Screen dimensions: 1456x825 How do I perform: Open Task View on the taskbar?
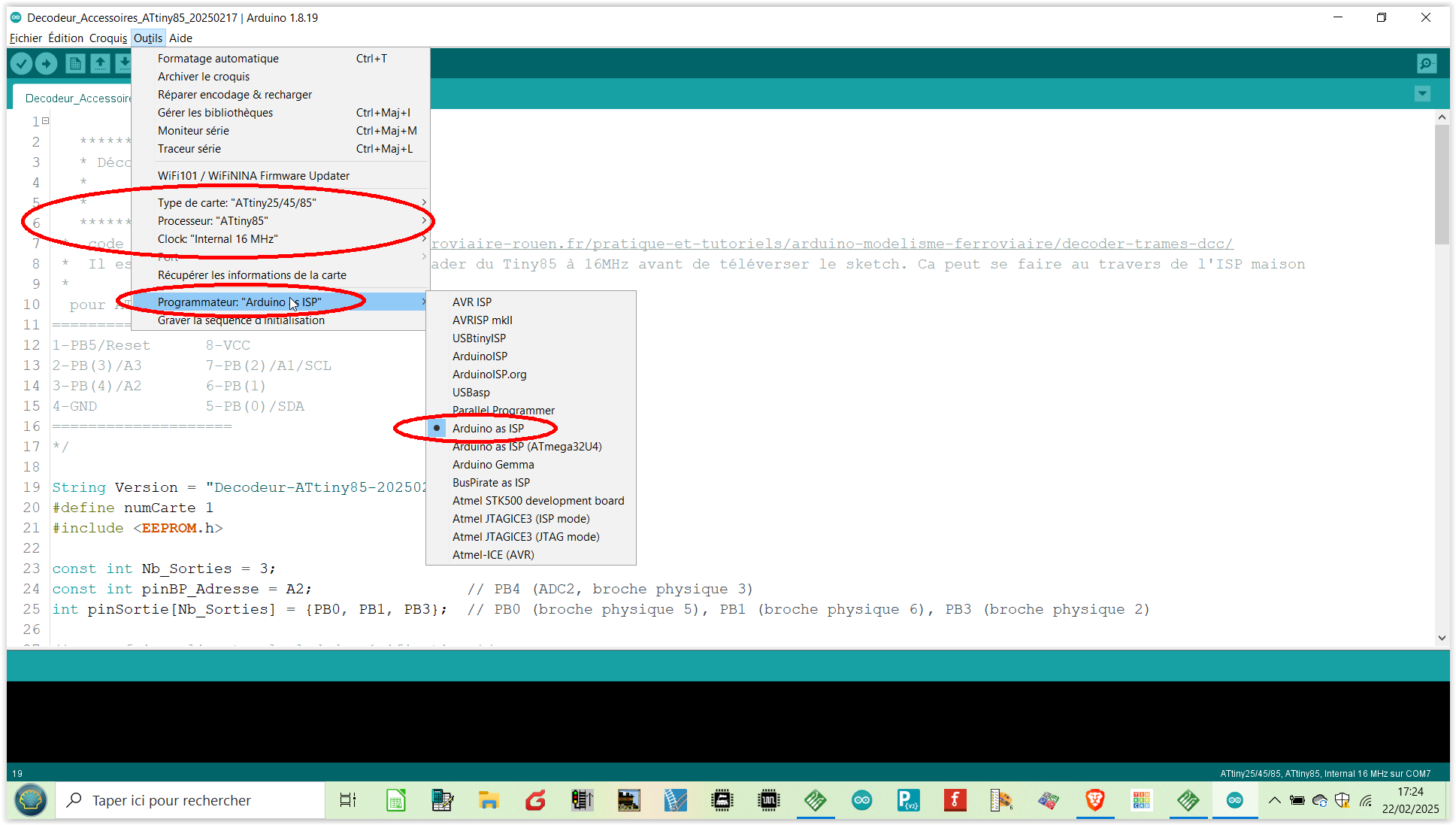point(348,800)
